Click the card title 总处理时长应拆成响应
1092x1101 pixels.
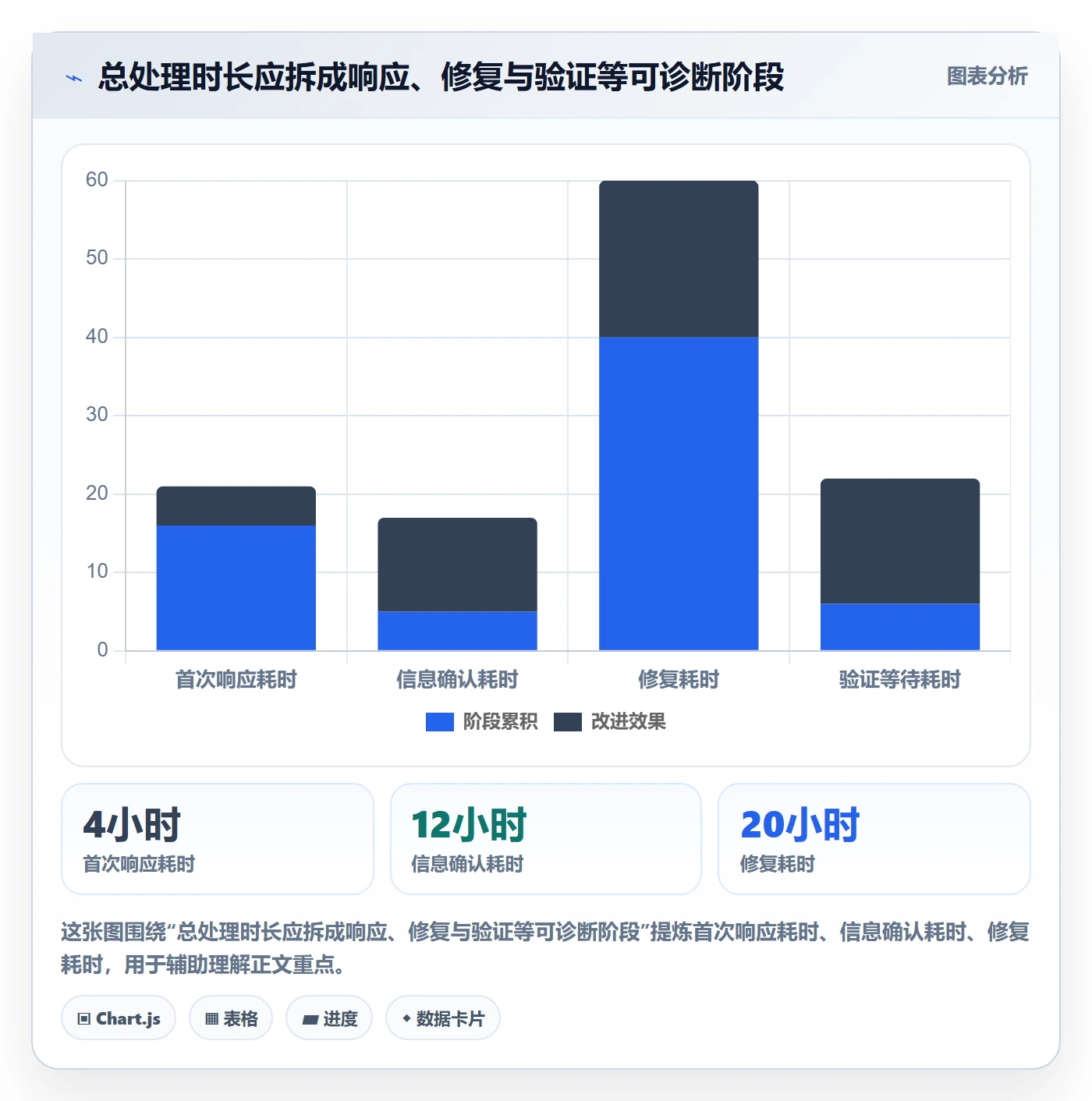[441, 77]
